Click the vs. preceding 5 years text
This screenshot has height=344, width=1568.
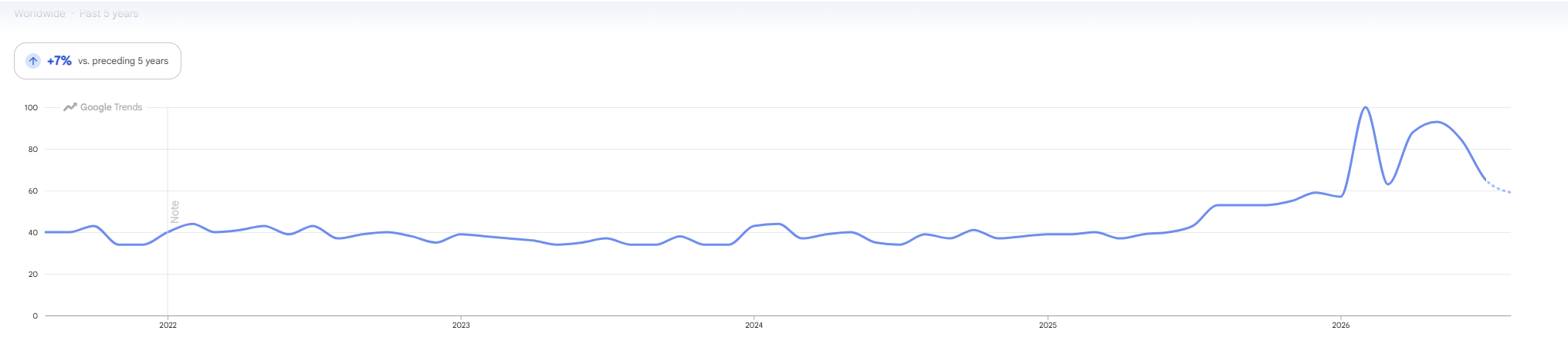pos(124,61)
